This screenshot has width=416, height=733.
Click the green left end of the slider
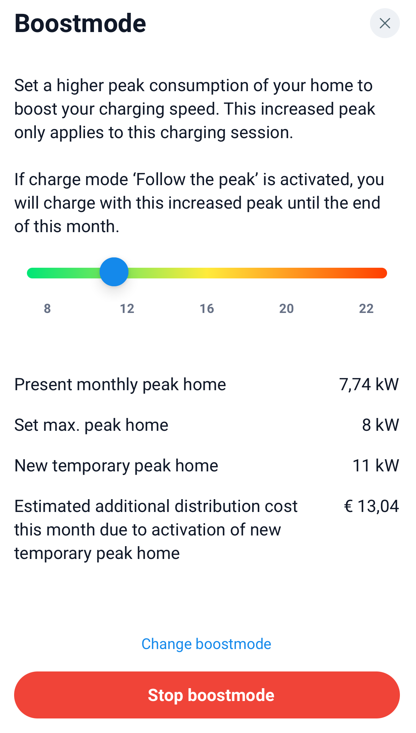click(34, 273)
